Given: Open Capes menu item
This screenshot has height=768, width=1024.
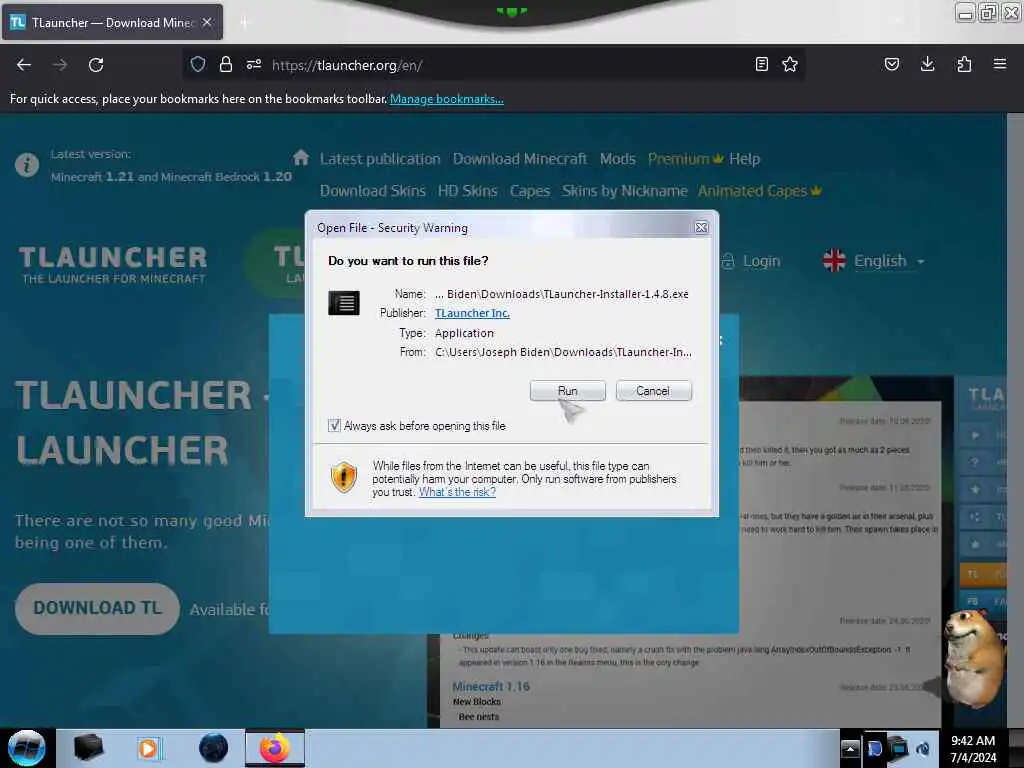Looking at the screenshot, I should (x=530, y=191).
